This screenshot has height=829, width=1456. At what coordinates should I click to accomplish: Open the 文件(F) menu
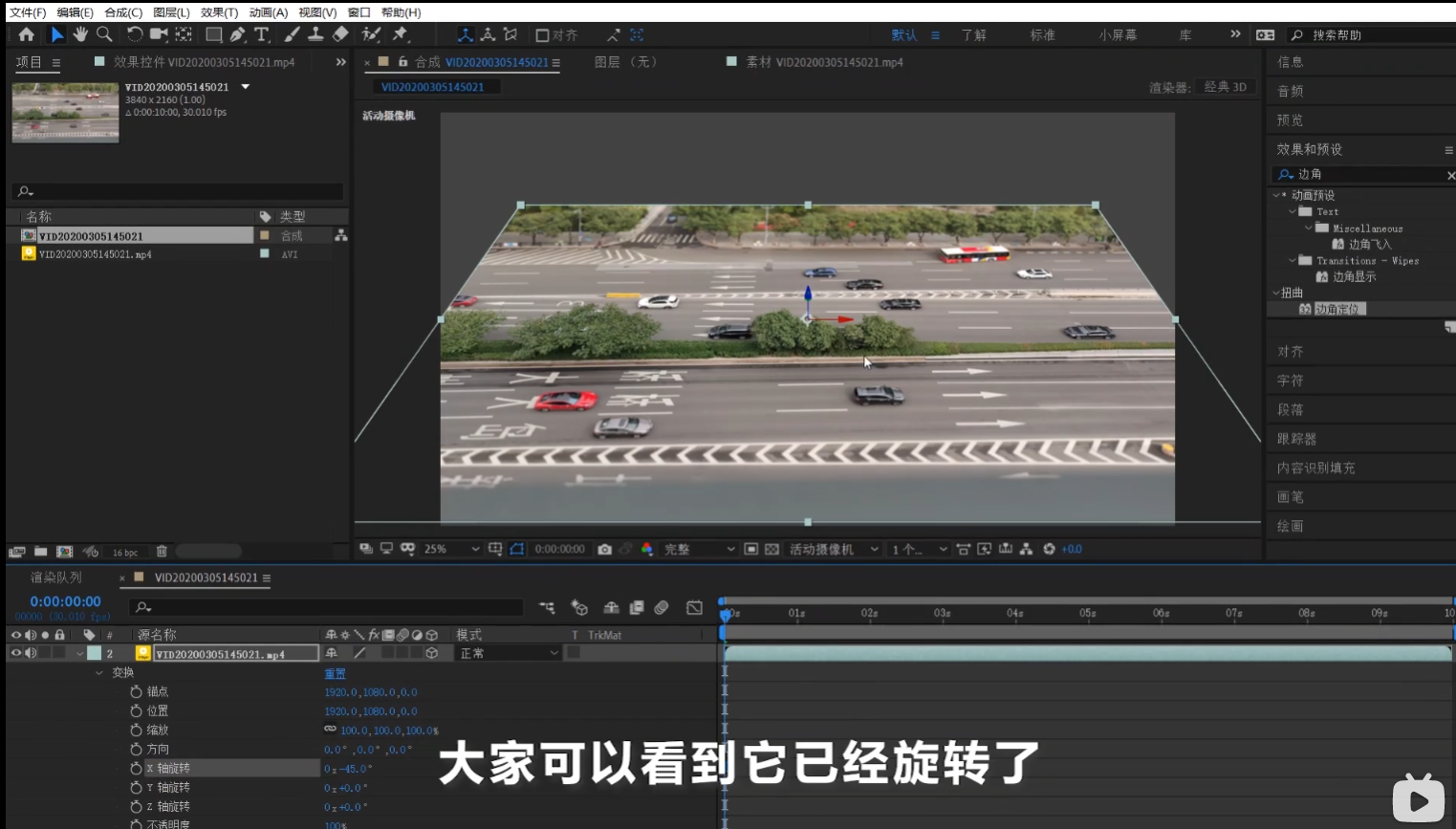[28, 12]
